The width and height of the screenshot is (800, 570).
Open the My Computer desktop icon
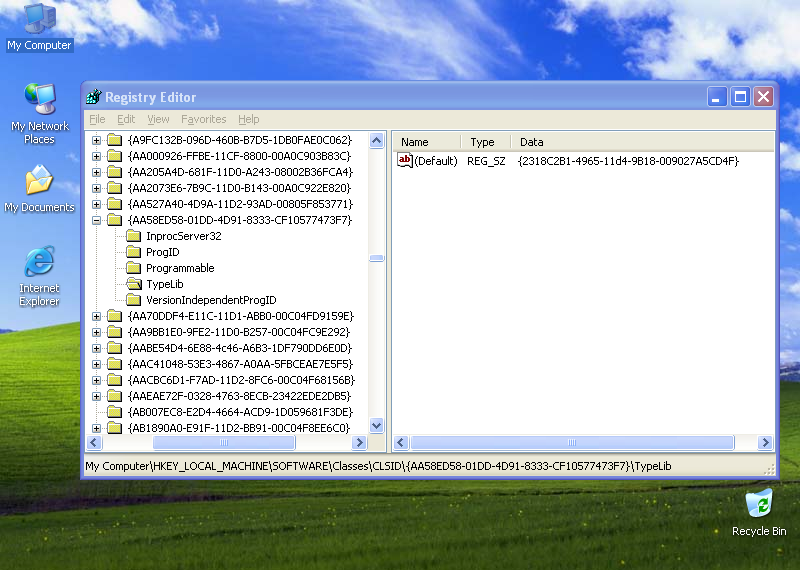tap(39, 27)
